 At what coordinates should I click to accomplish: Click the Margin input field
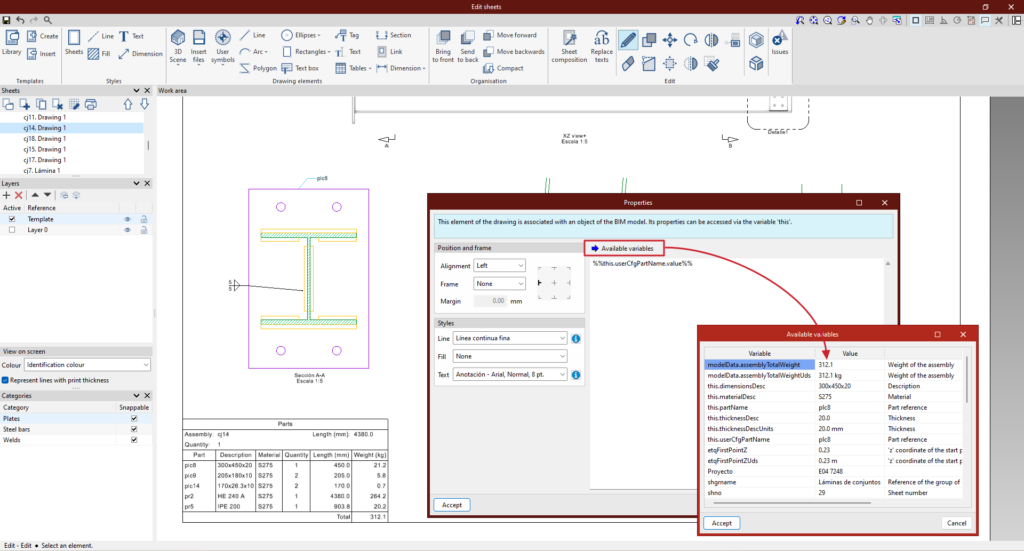pyautogui.click(x=490, y=300)
